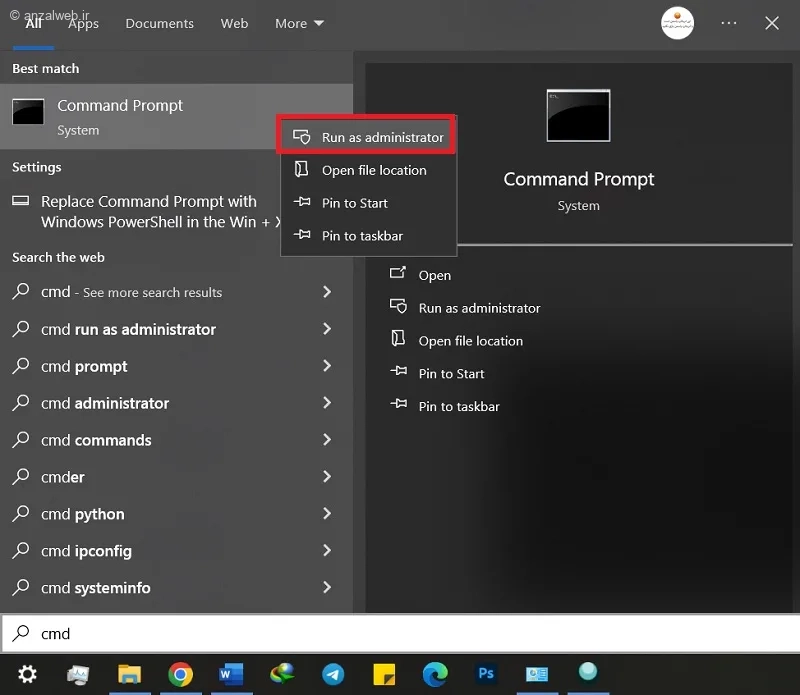Screen dimensions: 800x695
Task: Expand the 'cmd systeminfo' suggestion chevron
Action: pyautogui.click(x=327, y=588)
